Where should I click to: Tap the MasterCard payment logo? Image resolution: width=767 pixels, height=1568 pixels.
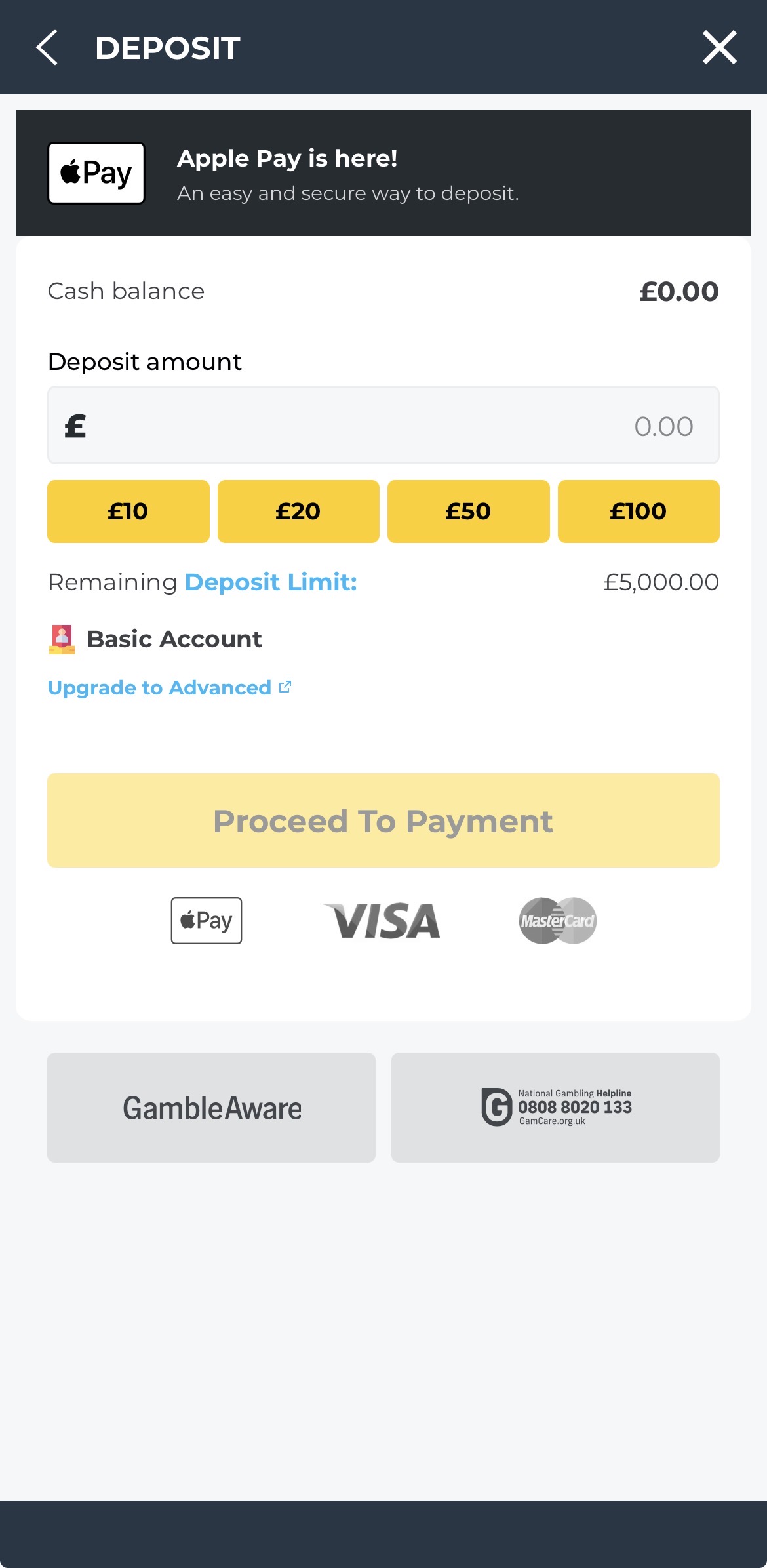(558, 921)
